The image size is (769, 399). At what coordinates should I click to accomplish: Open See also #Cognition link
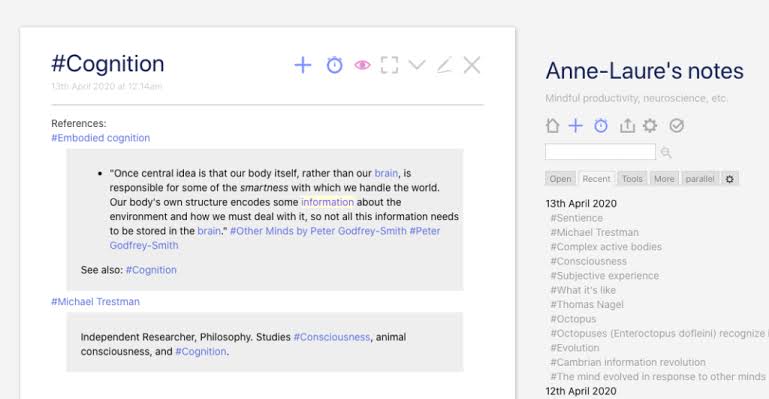point(151,270)
